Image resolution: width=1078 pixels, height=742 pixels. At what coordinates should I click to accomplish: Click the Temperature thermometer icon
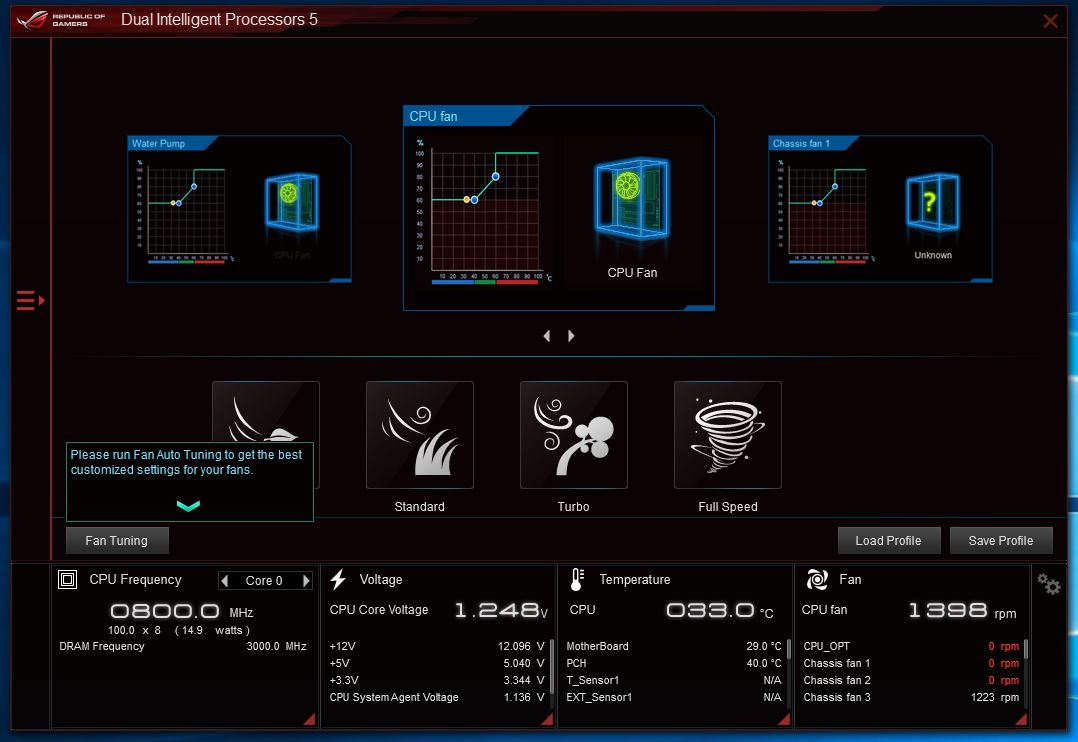tap(577, 579)
